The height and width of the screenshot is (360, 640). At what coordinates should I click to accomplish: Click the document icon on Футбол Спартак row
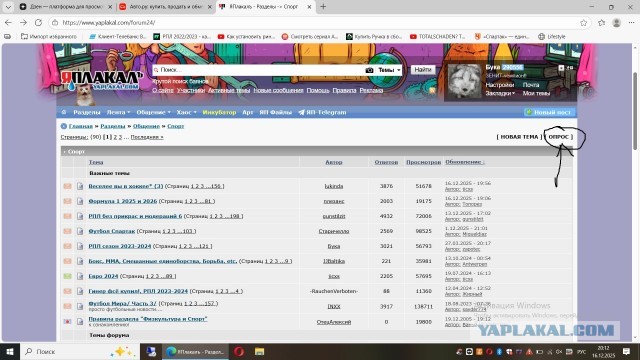pos(80,231)
